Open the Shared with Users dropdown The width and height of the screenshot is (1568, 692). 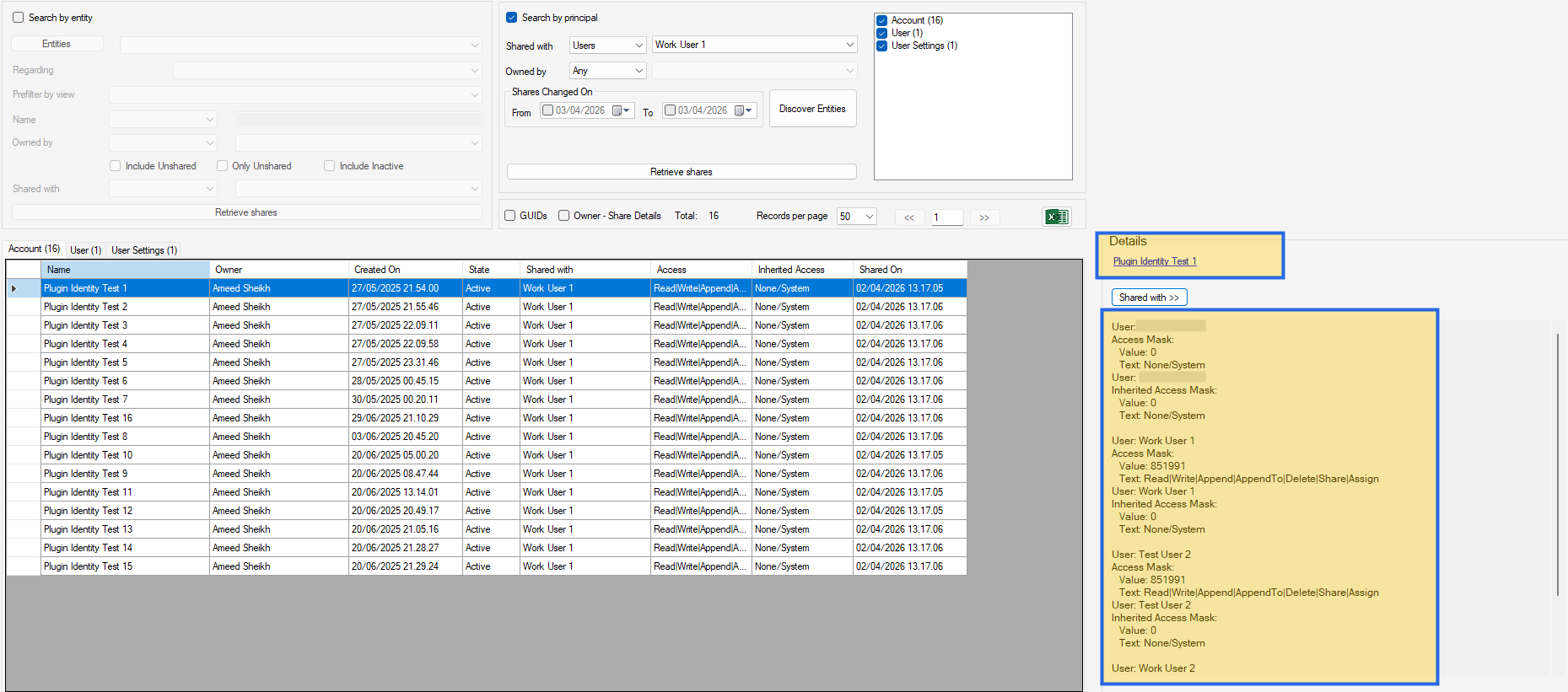tap(608, 46)
